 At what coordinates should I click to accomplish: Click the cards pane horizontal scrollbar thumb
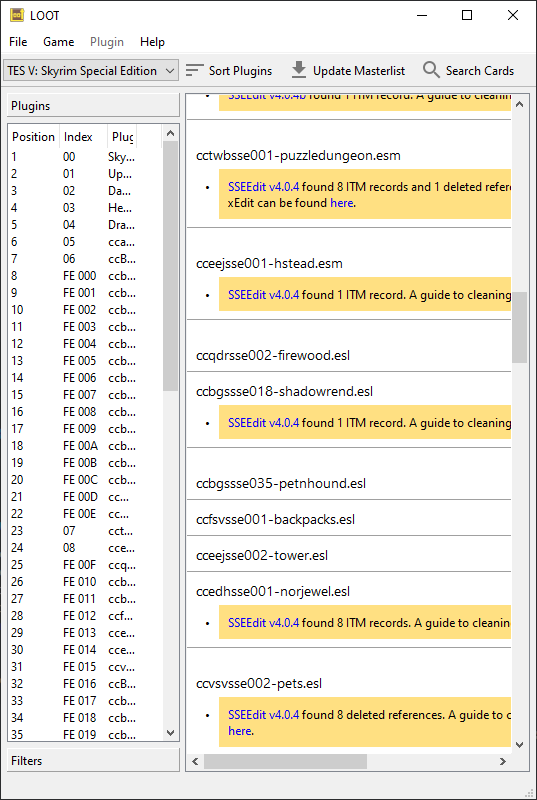[285, 761]
